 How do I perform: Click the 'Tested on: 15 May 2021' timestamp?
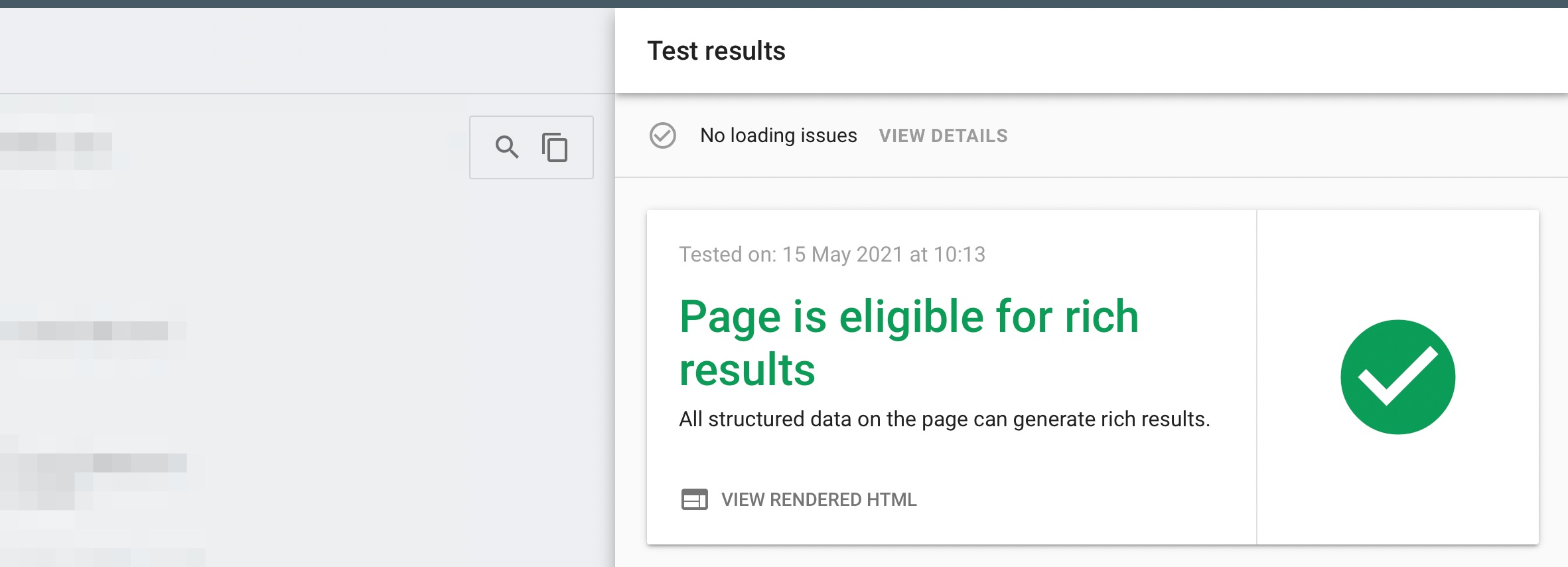pos(832,254)
